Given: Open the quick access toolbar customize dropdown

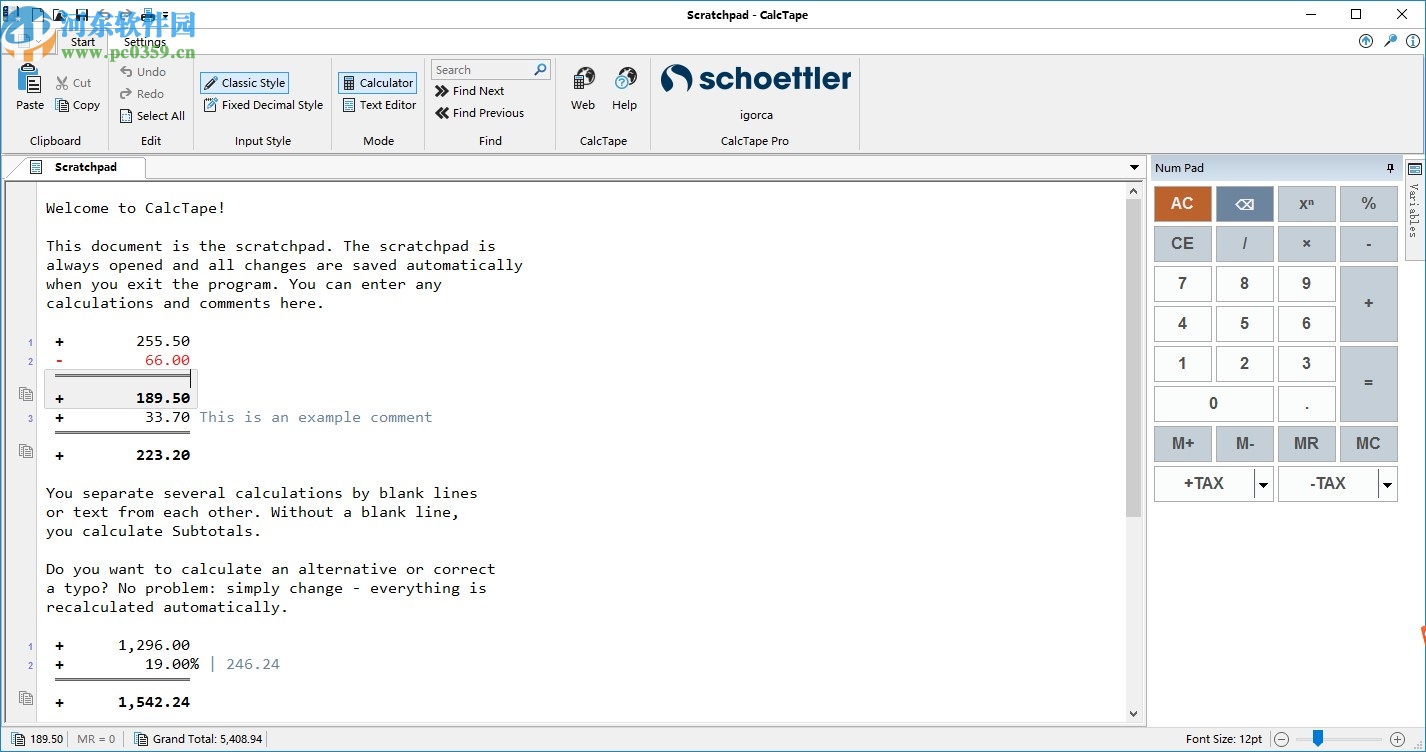Looking at the screenshot, I should (165, 16).
